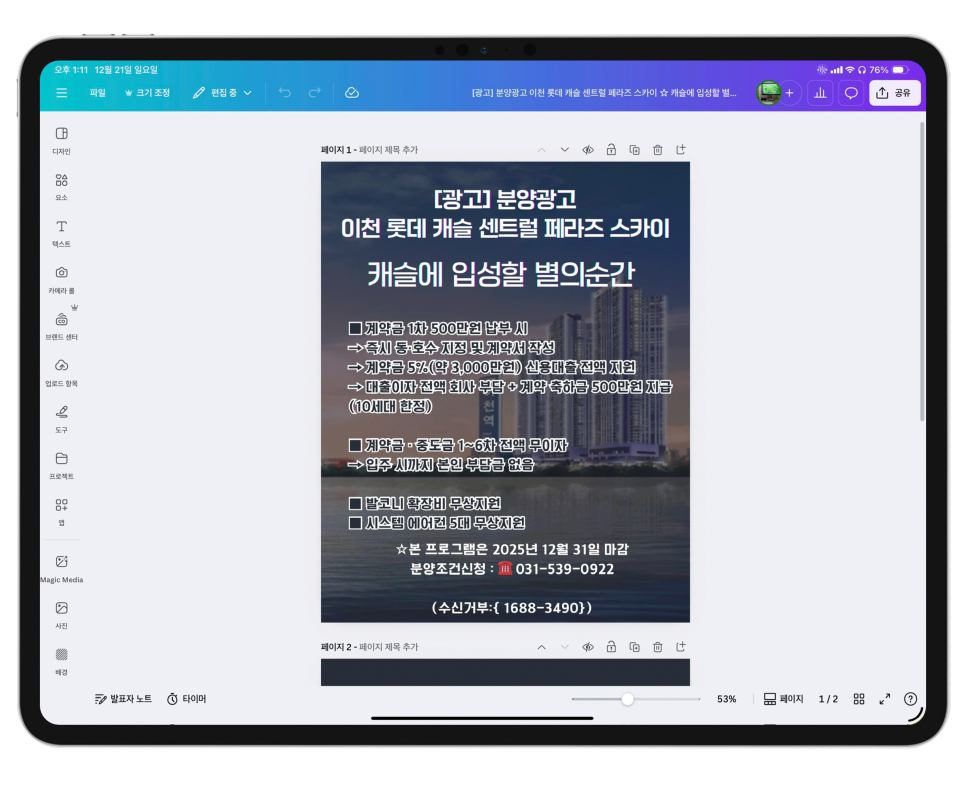Expand the 편집 중 mode dropdown

[x=222, y=92]
